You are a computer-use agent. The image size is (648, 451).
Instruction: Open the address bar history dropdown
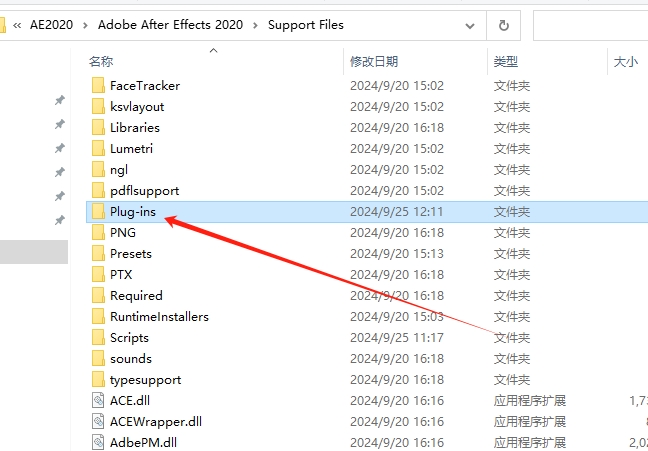pyautogui.click(x=470, y=26)
